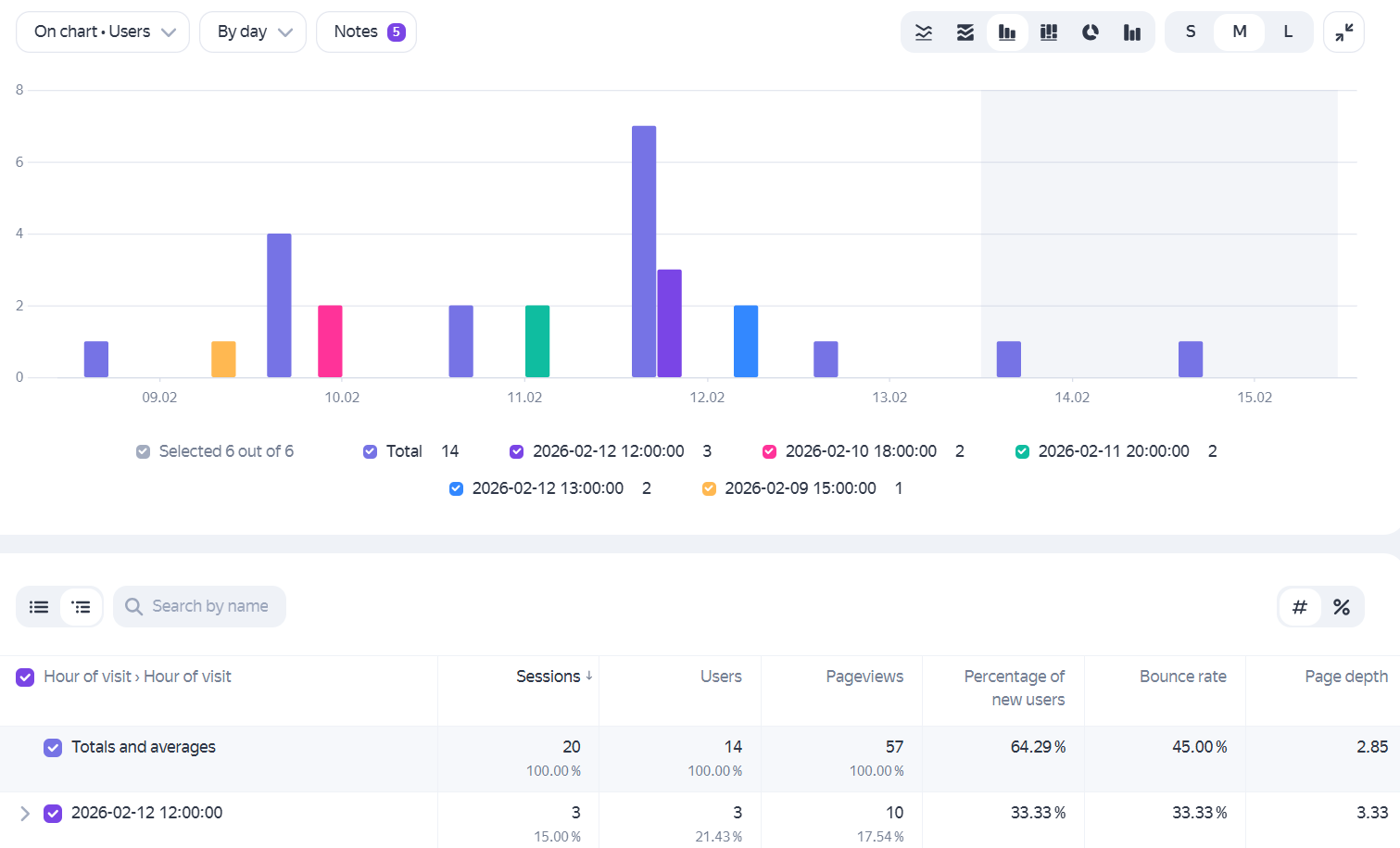Switch to stacked area chart icon

pyautogui.click(x=965, y=32)
